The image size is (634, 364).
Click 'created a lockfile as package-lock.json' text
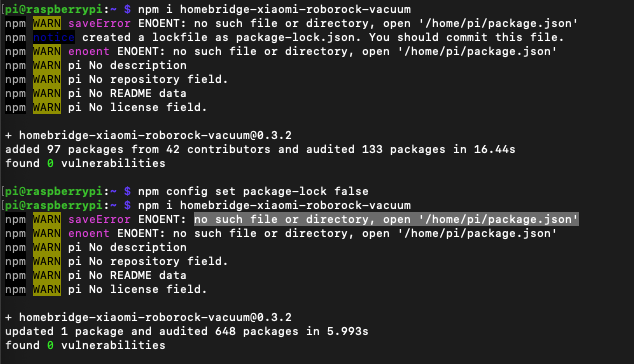[220, 38]
